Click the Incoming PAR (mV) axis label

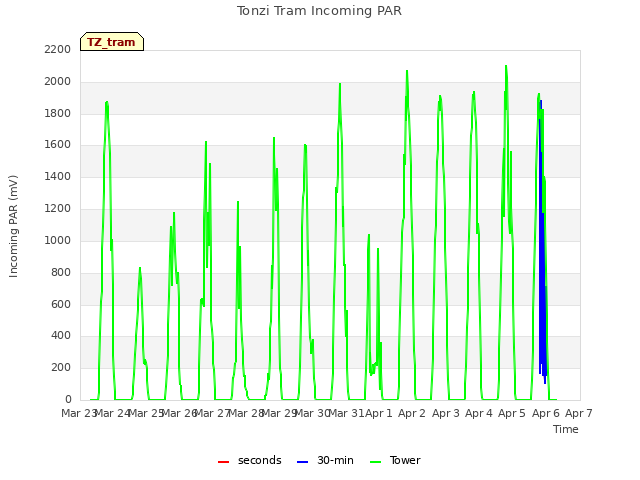tap(13, 227)
